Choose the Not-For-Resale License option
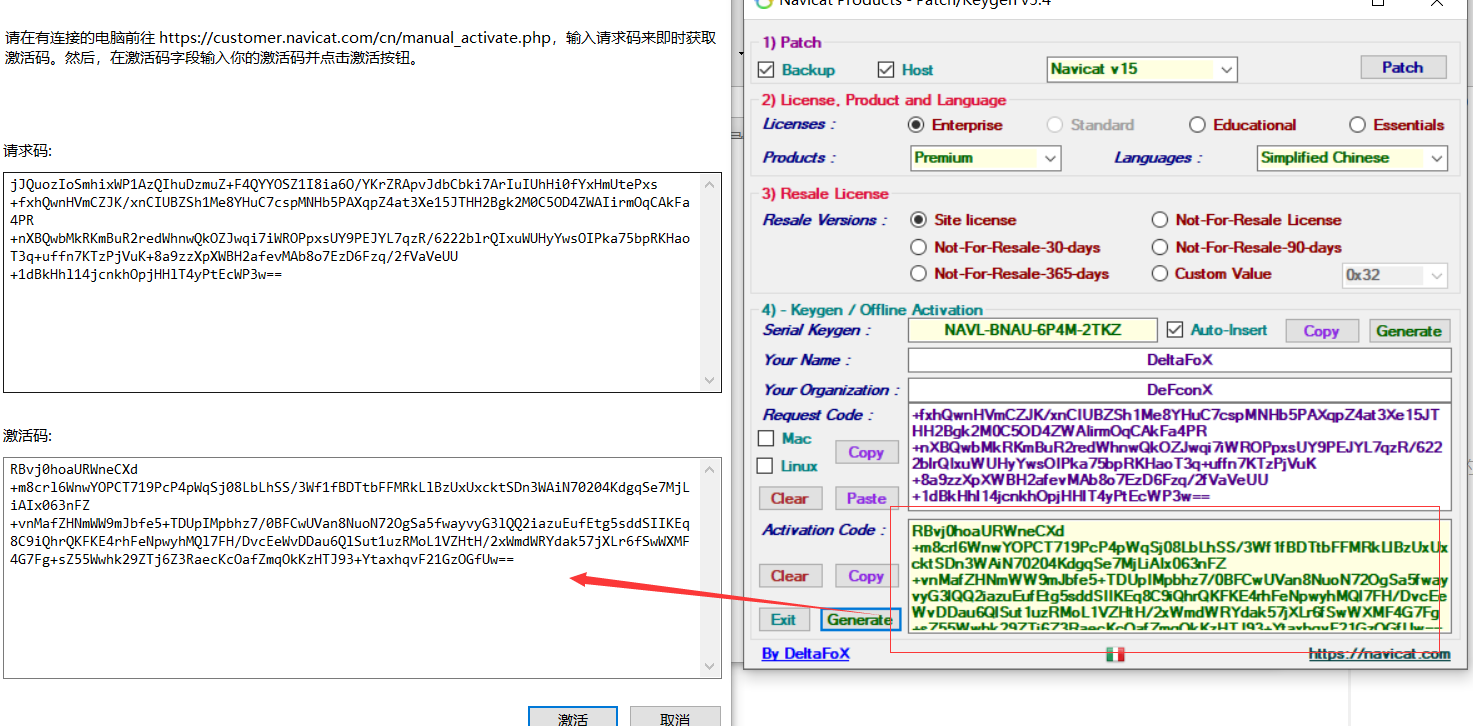The width and height of the screenshot is (1473, 726). (x=1159, y=220)
